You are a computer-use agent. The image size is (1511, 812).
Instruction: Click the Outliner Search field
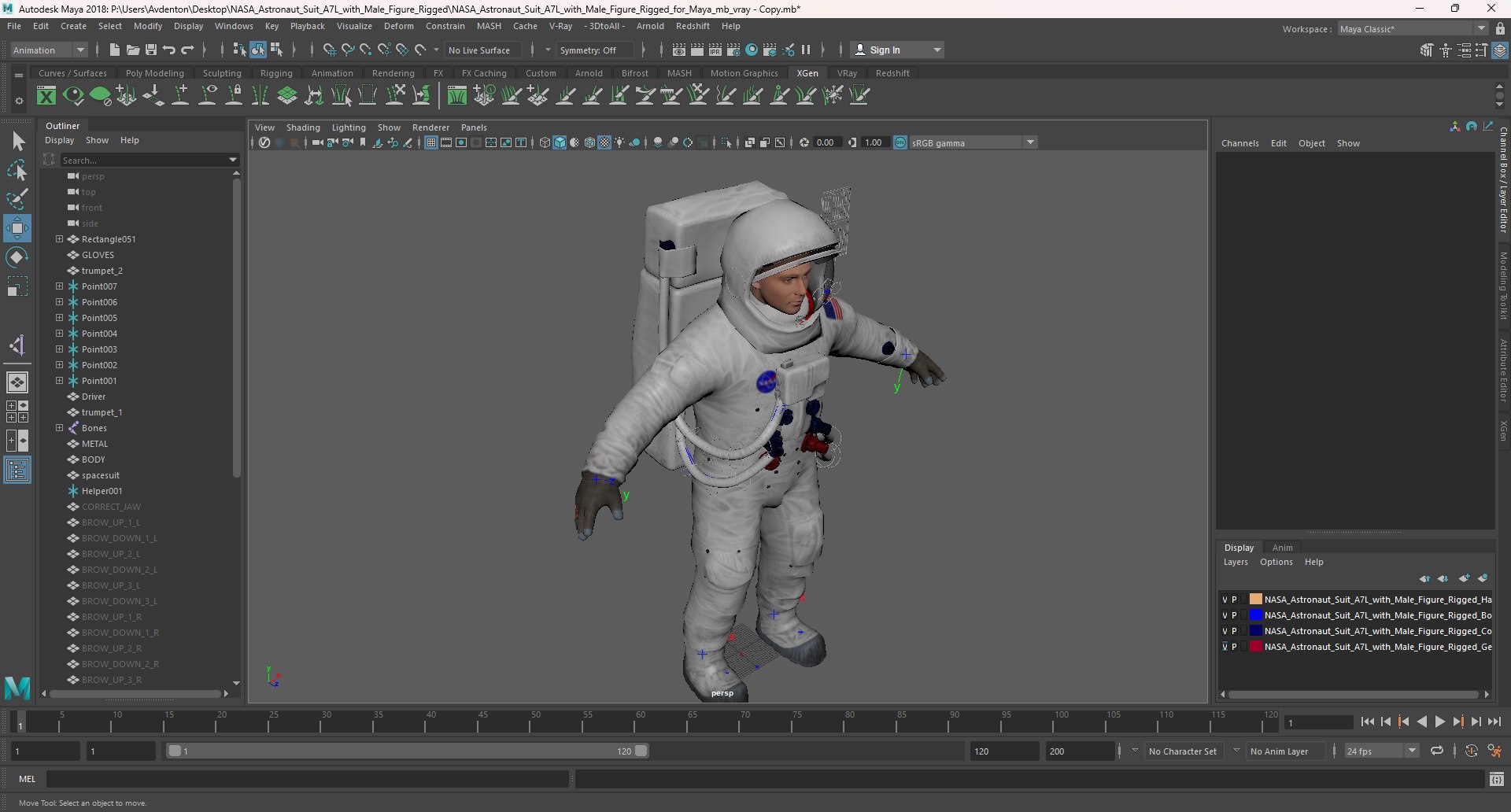tap(148, 160)
